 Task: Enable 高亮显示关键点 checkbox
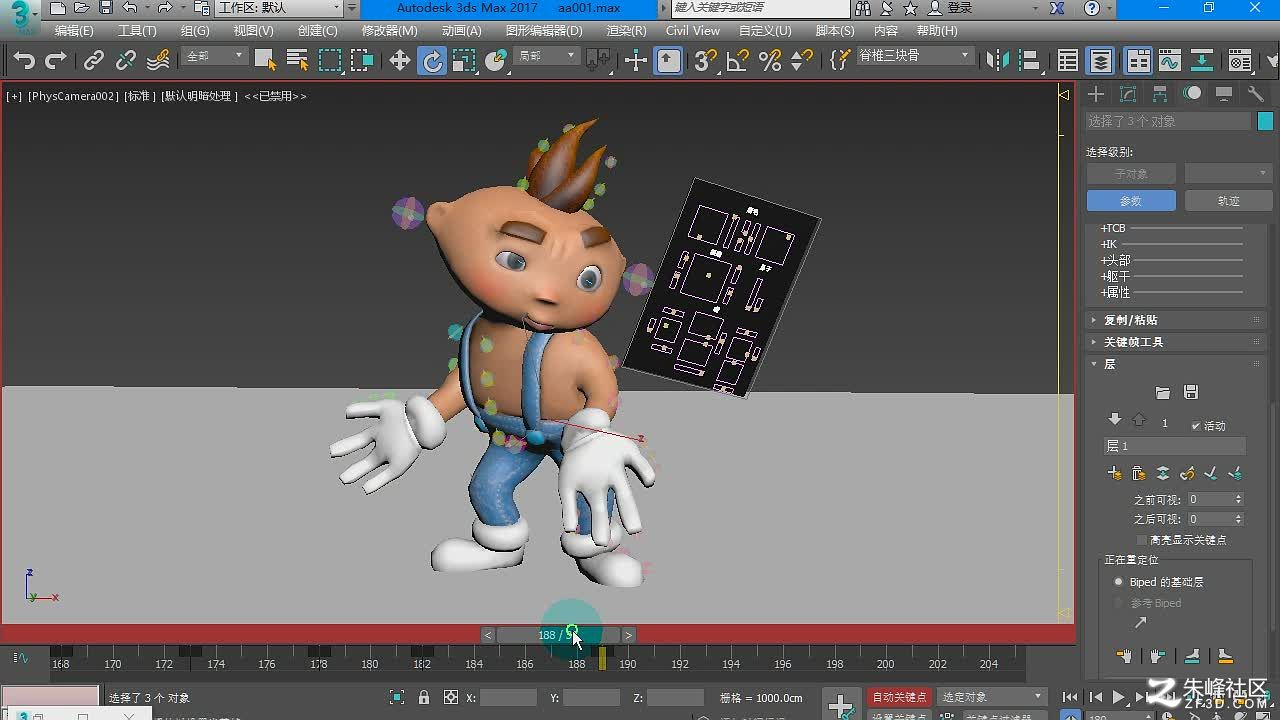1142,540
